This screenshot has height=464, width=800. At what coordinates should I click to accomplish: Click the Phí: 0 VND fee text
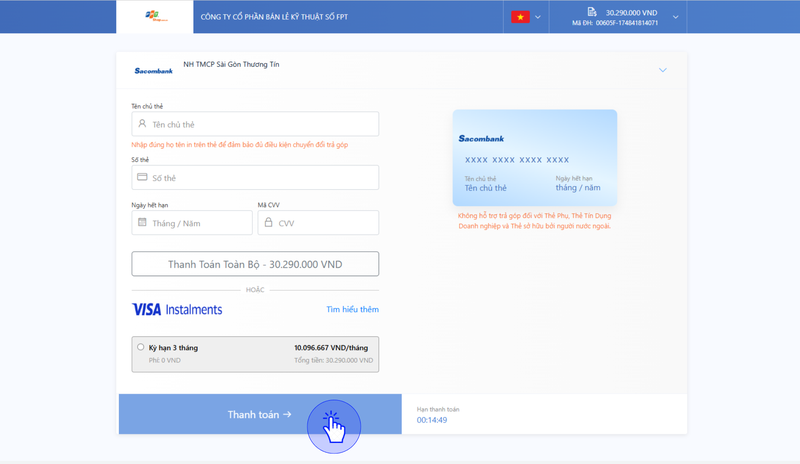tap(164, 360)
